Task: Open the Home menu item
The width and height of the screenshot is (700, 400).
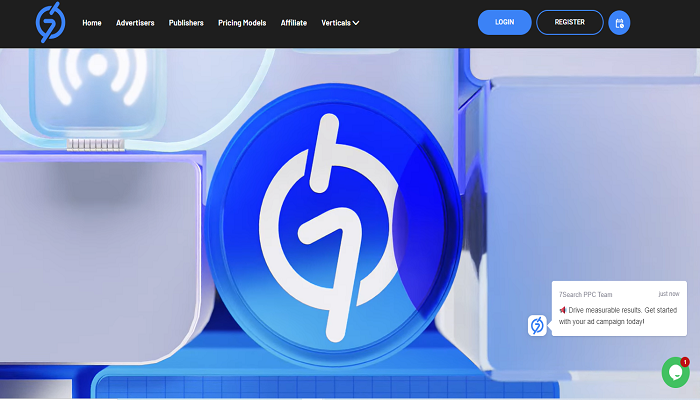Action: (x=92, y=23)
